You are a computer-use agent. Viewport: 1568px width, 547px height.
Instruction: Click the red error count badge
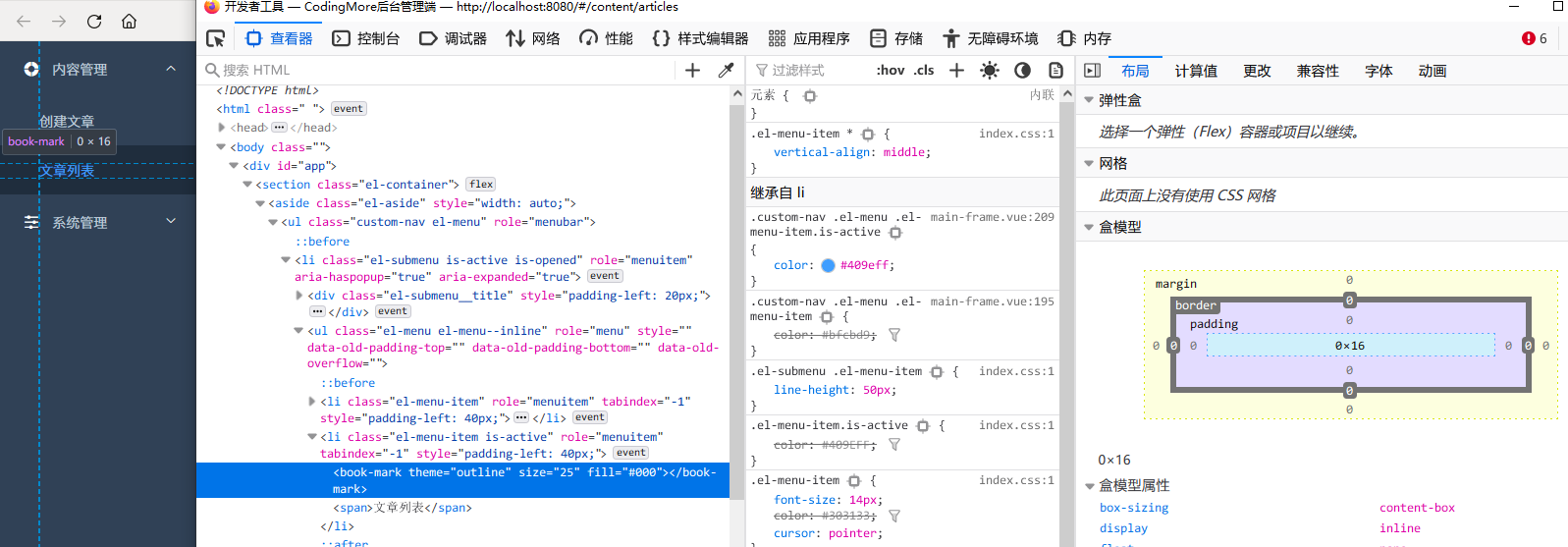pos(1535,38)
